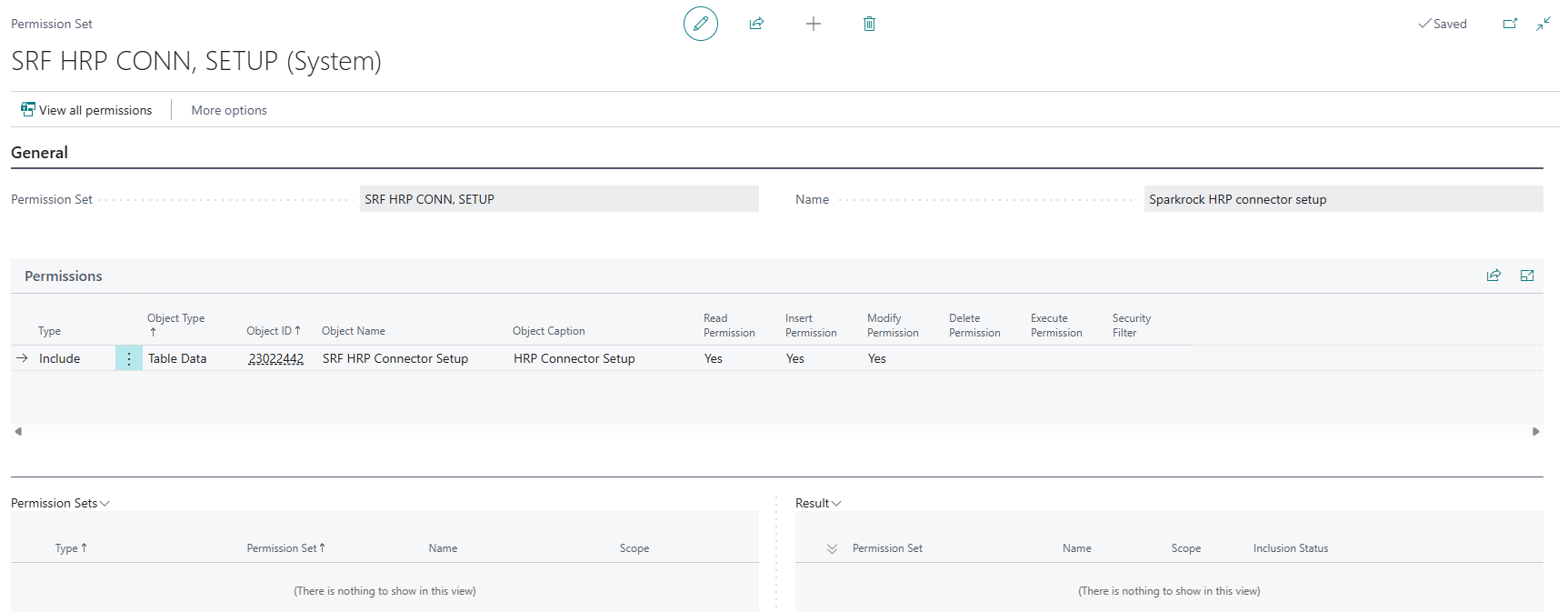Sort by Object Type column header
Screen dimensions: 1568x612
click(176, 325)
